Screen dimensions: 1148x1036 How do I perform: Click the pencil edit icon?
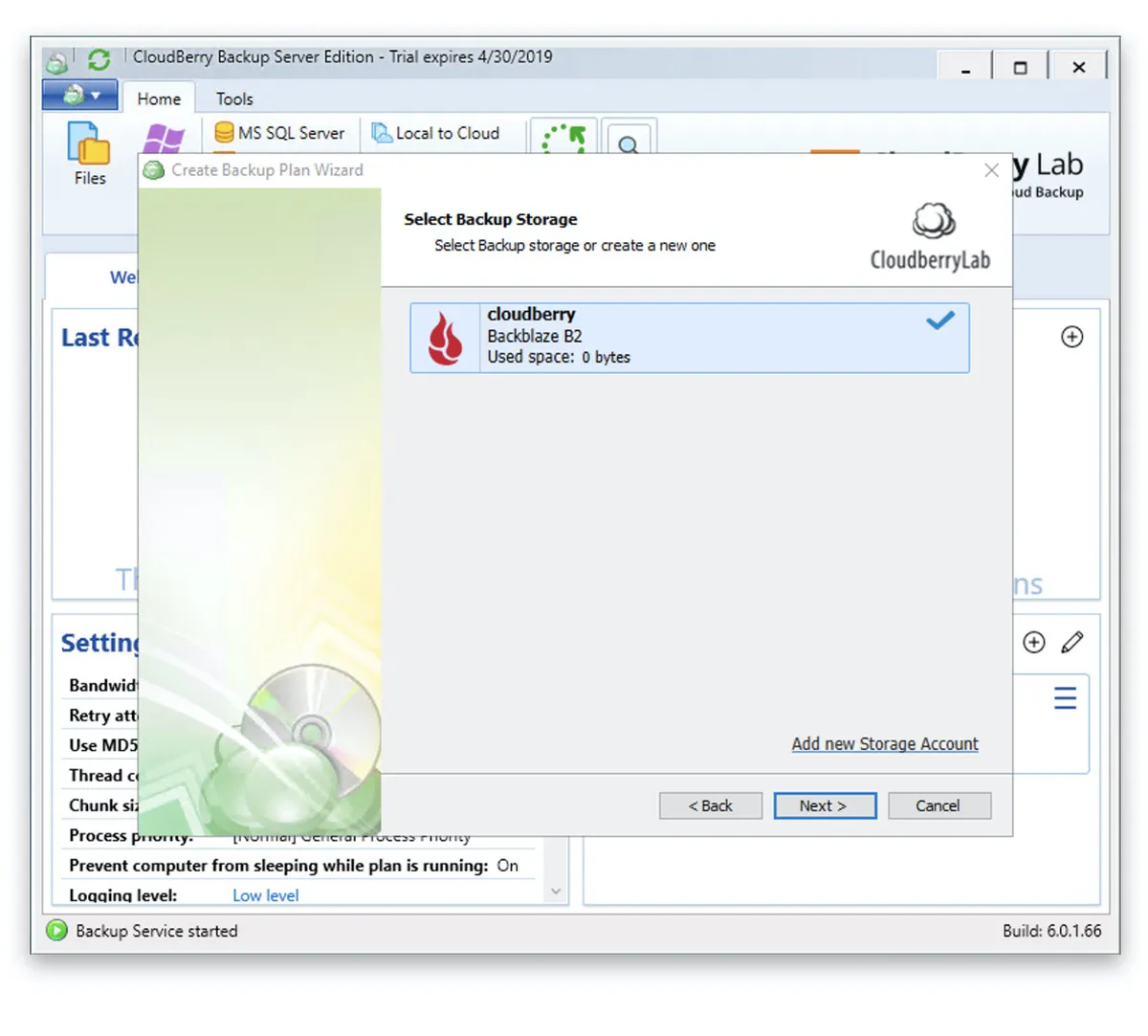[x=1072, y=642]
